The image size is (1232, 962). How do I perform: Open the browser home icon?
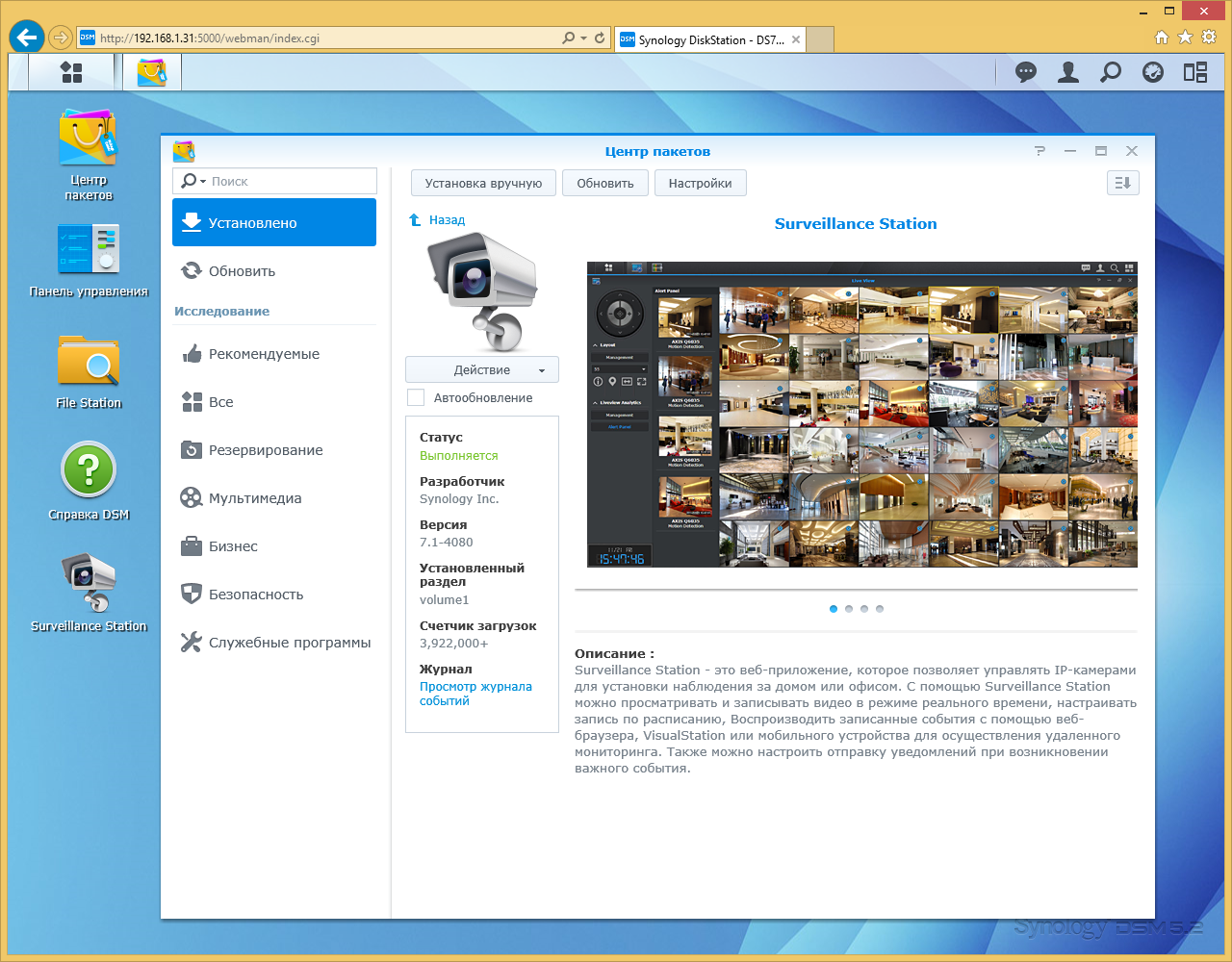[x=1162, y=38]
